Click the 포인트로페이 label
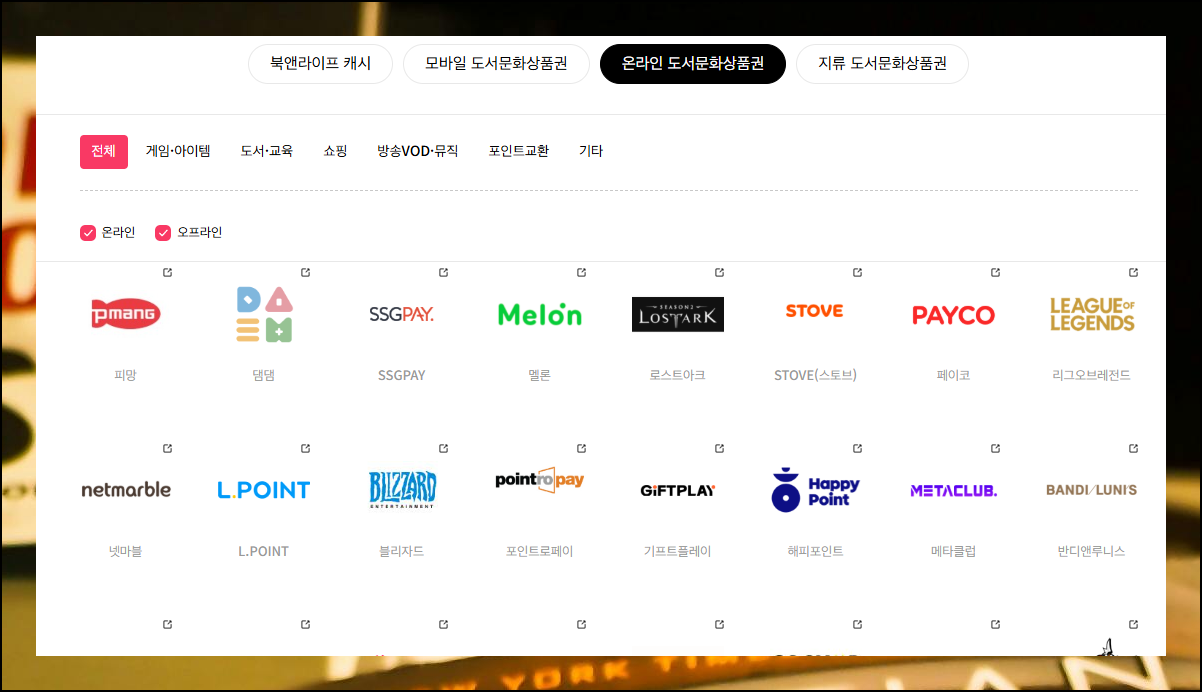The width and height of the screenshot is (1202, 692). [x=540, y=551]
